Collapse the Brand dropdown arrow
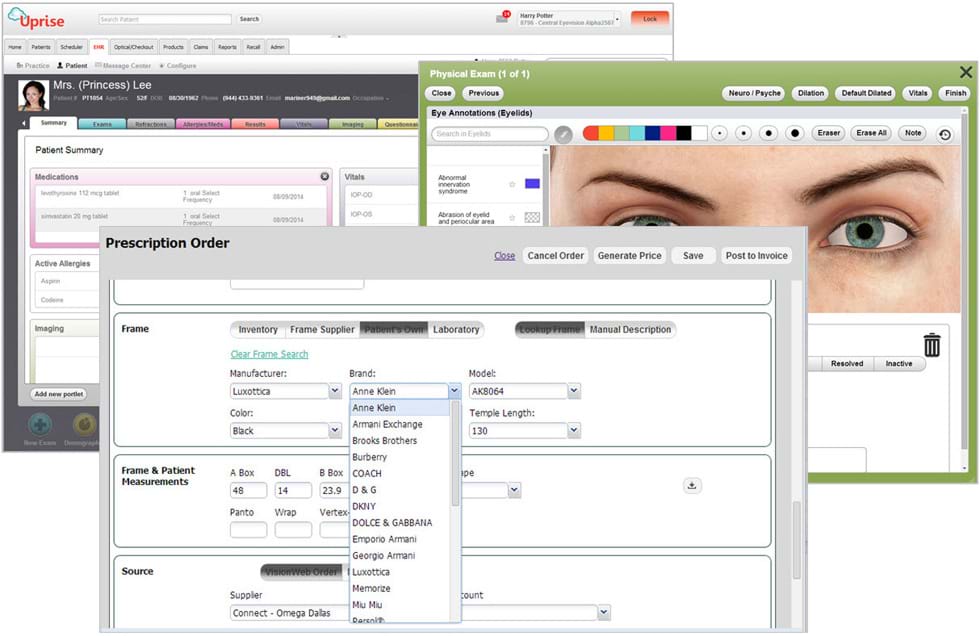Screen dimensions: 980x636 454,391
